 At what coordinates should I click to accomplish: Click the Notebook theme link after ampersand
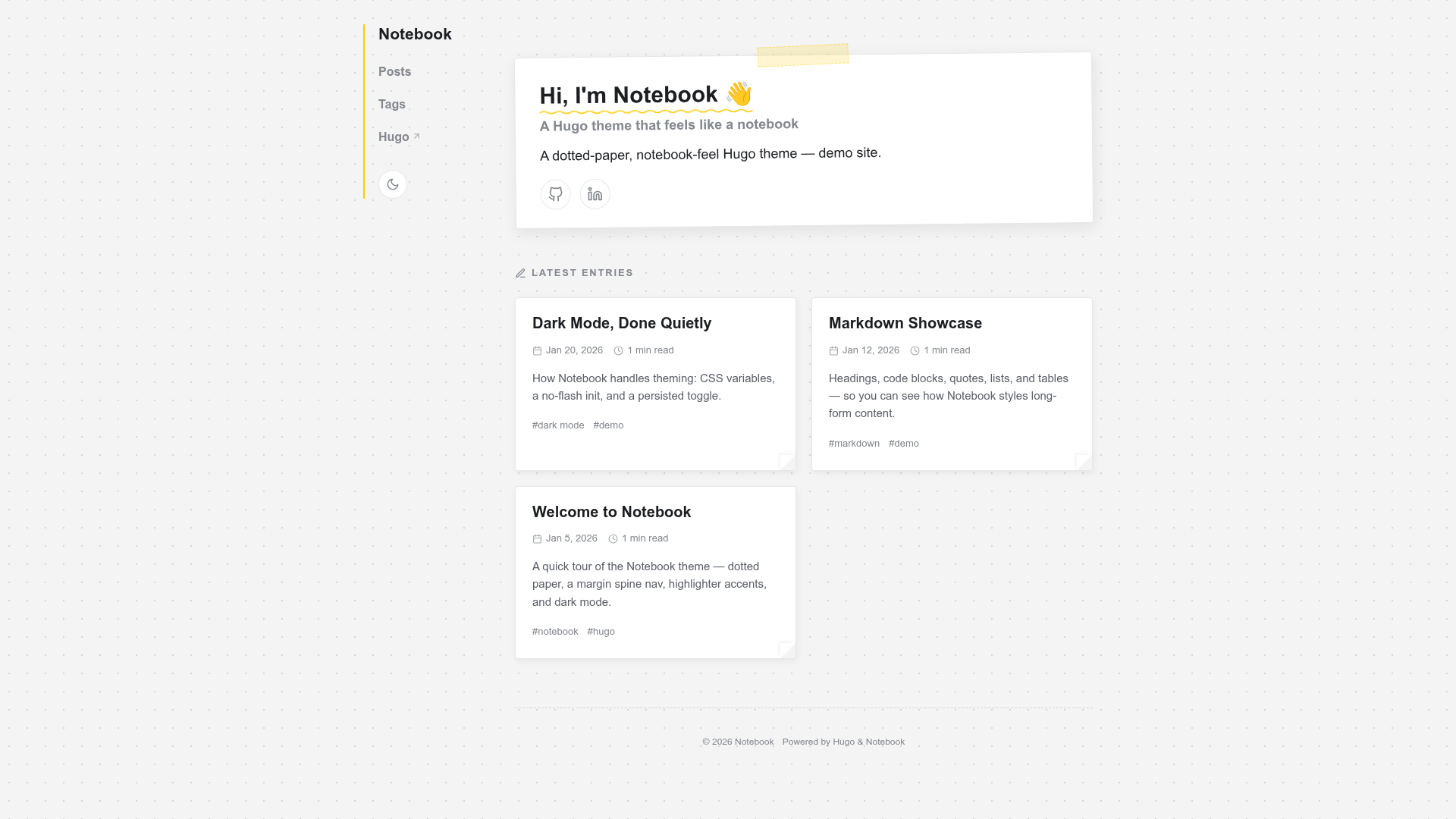coord(885,742)
